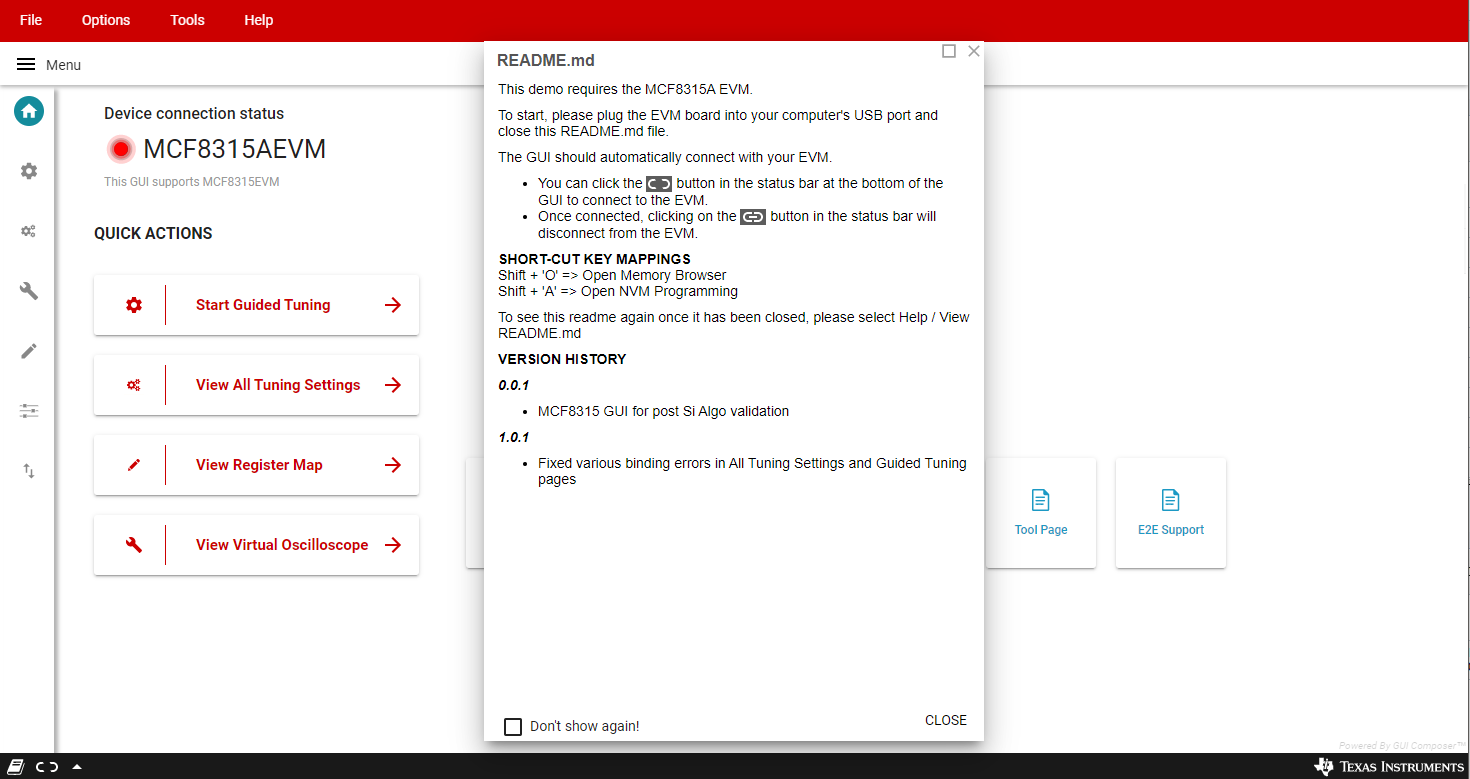Click the Home icon in sidebar
Viewport: 1470px width, 779px height.
click(29, 111)
